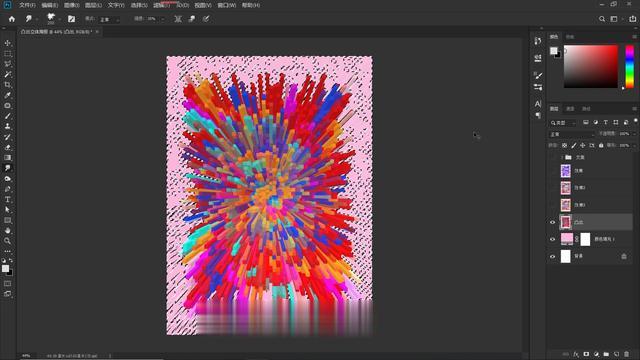The image size is (640, 360).
Task: Select the purple layer thumbnail
Action: tap(565, 171)
